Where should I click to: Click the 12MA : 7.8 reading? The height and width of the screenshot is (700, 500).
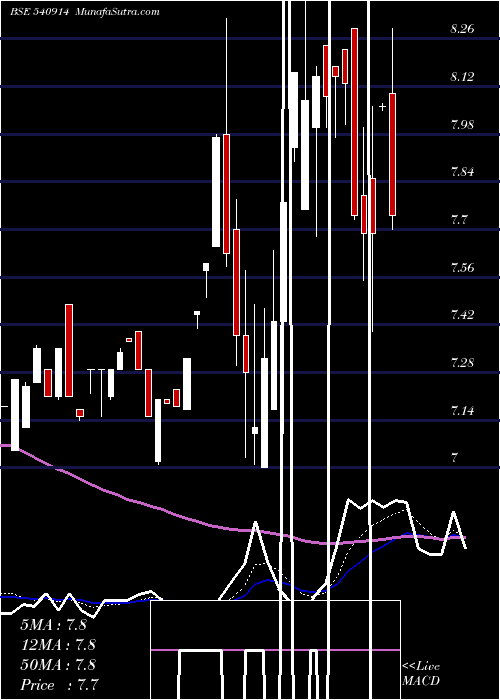point(58,645)
